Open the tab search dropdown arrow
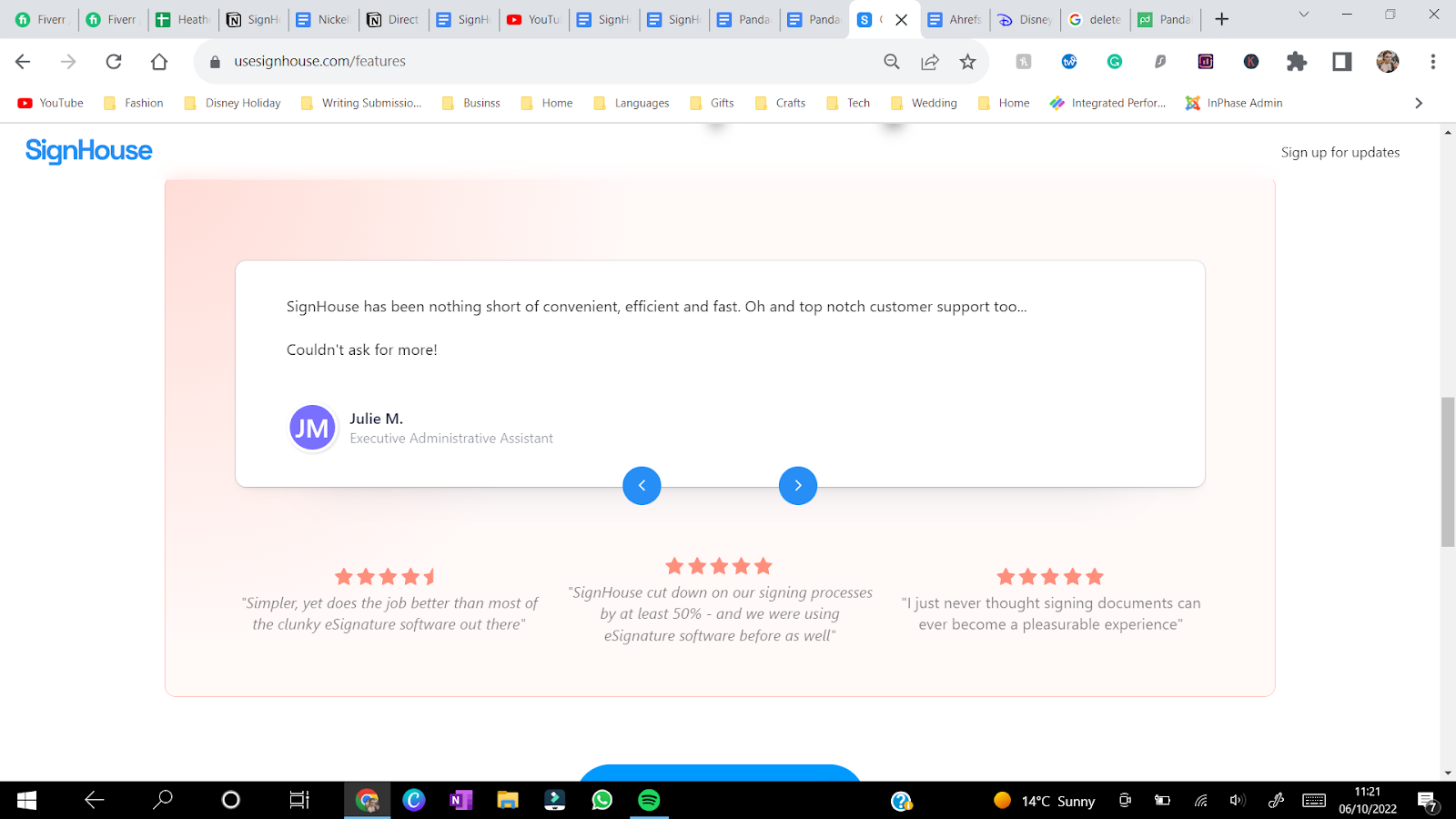The image size is (1456, 819). click(1304, 15)
